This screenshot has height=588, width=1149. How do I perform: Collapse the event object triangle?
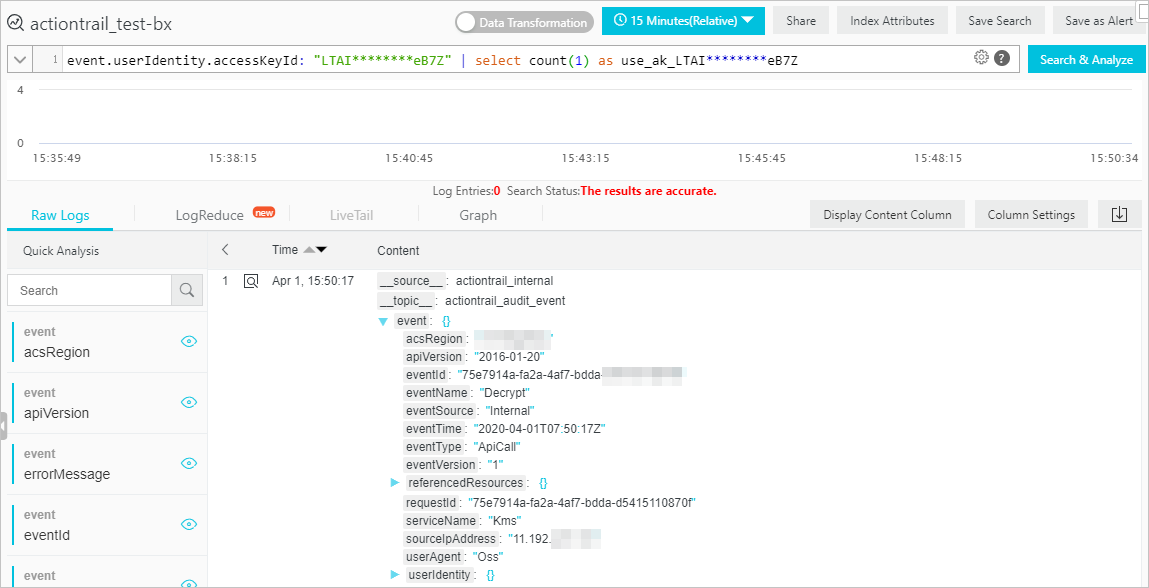click(x=383, y=321)
